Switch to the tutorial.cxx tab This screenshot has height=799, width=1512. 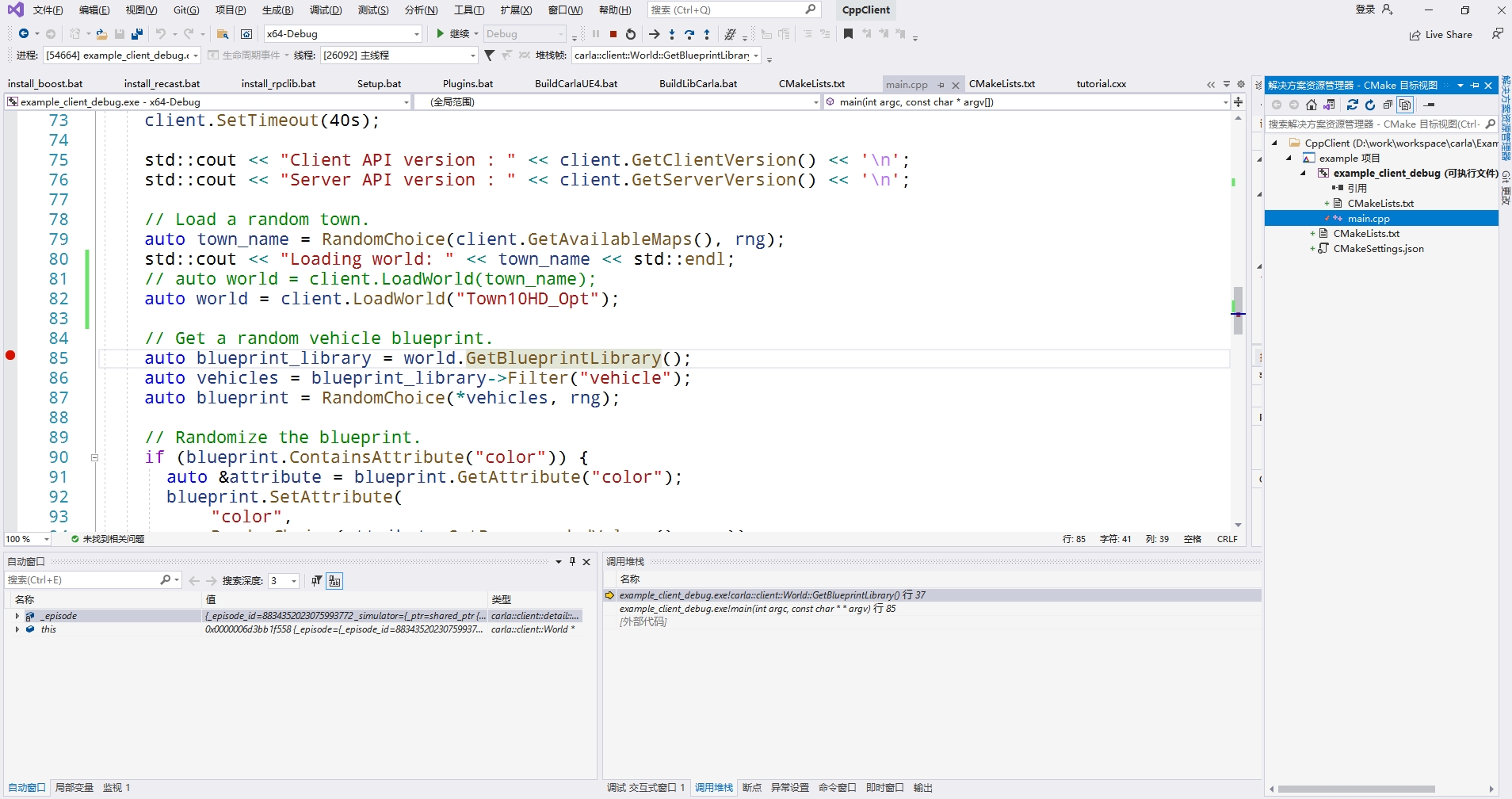1101,84
